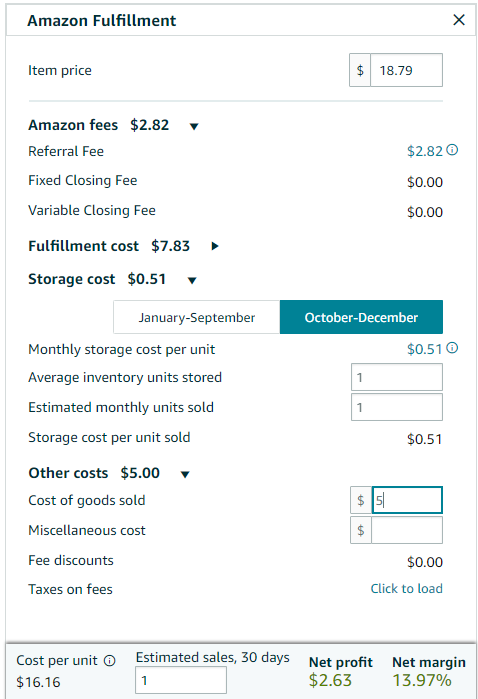This screenshot has height=699, width=478.
Task: Click the Average inventory units stored field
Action: click(x=397, y=377)
